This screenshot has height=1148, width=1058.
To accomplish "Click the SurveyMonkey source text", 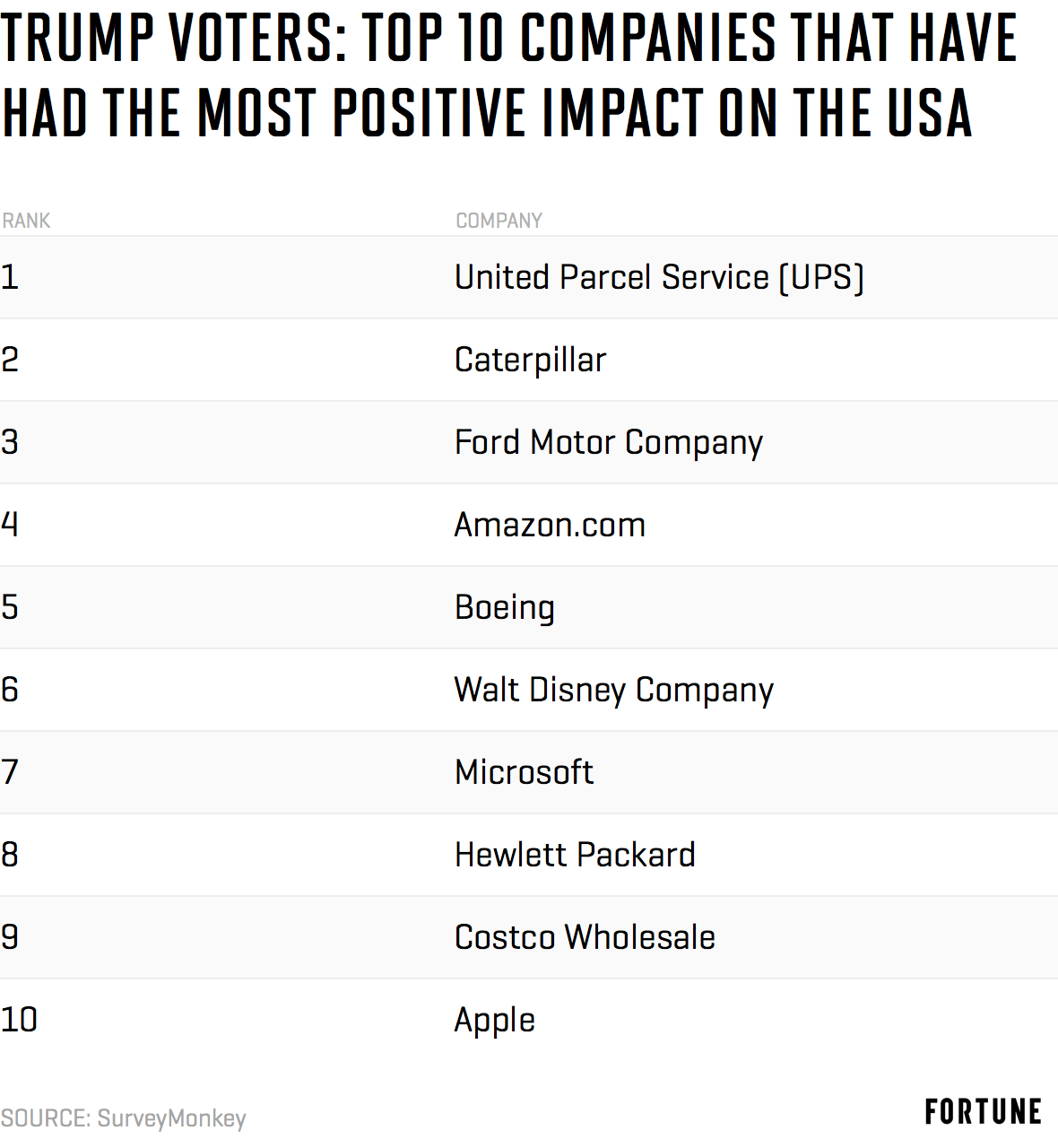I will coord(124,1118).
